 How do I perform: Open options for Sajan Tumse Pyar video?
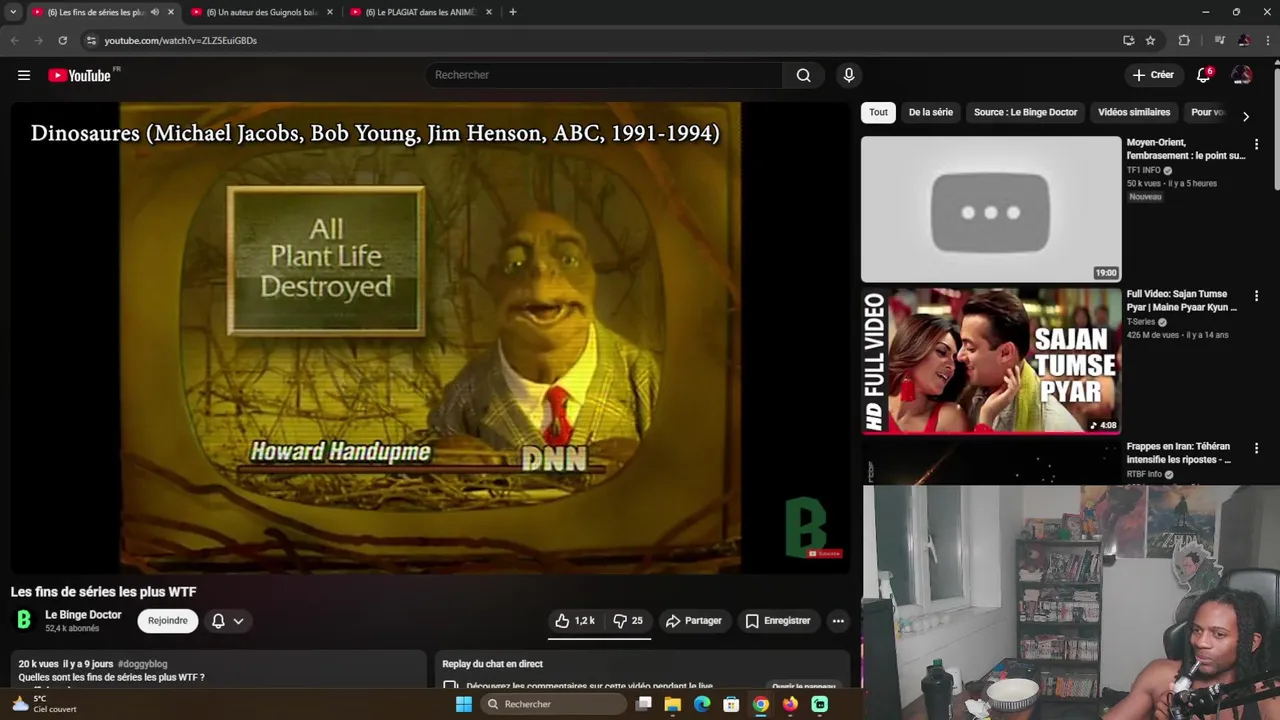pos(1256,296)
